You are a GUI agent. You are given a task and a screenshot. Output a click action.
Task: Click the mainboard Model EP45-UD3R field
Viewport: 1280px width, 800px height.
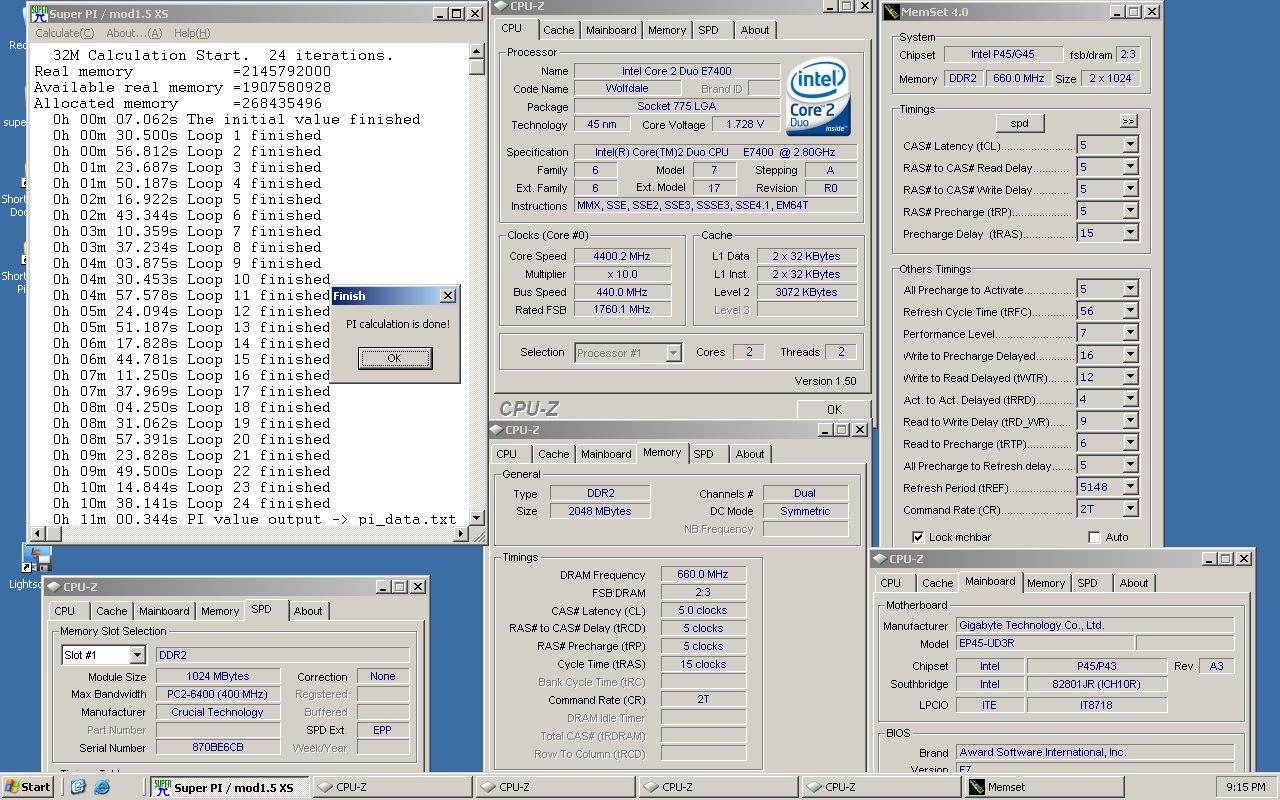tap(1044, 644)
